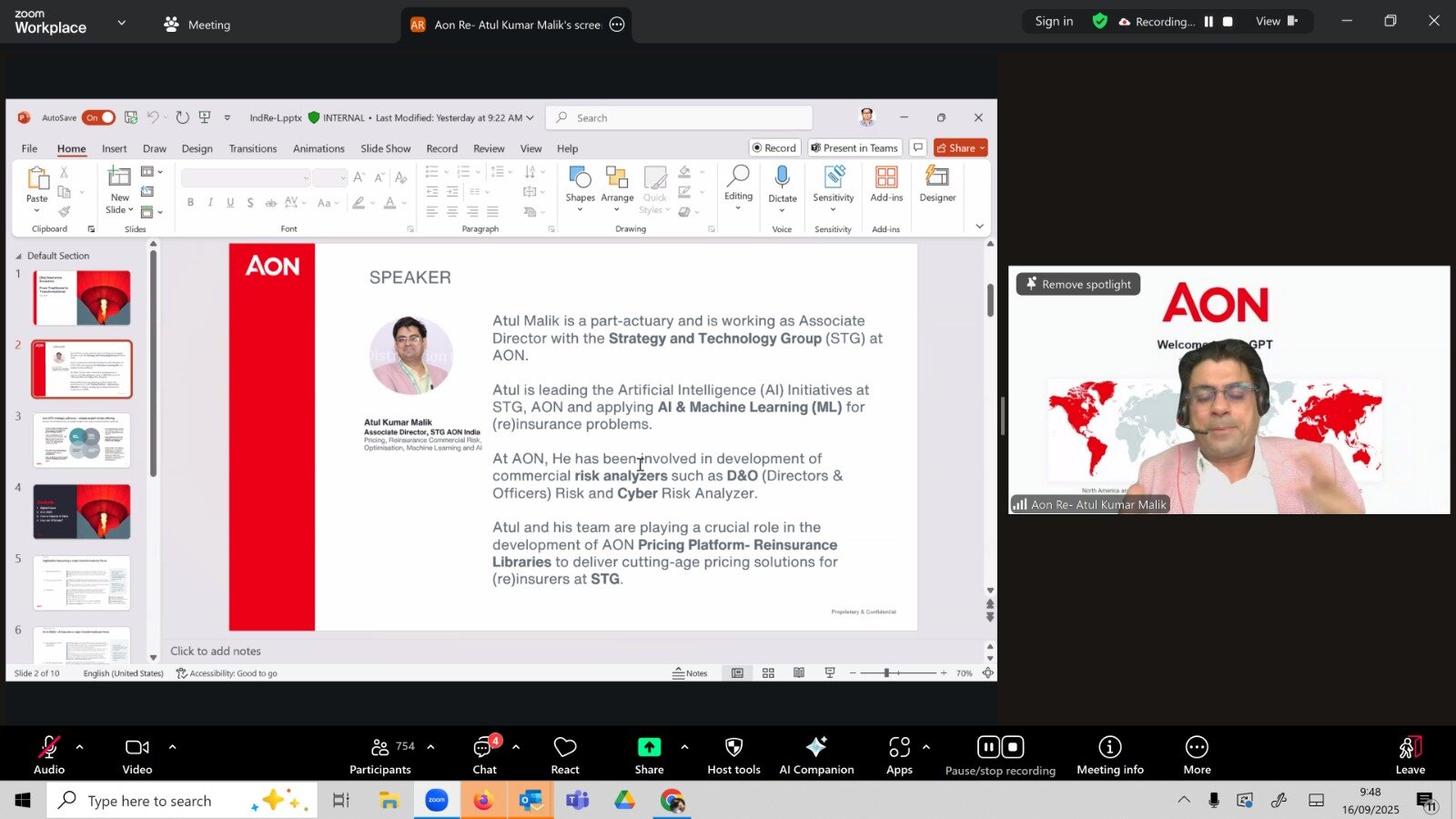This screenshot has width=1456, height=819.
Task: Open the React emoji menu
Action: click(x=565, y=755)
